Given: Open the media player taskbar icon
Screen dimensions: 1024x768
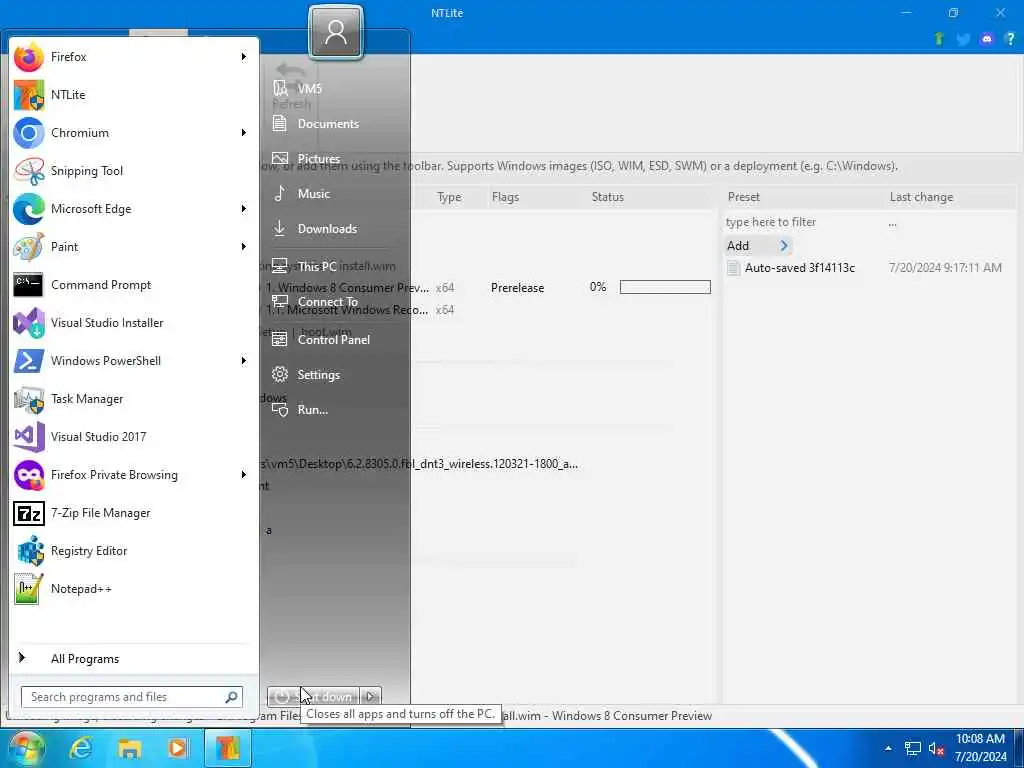Looking at the screenshot, I should click(x=178, y=748).
